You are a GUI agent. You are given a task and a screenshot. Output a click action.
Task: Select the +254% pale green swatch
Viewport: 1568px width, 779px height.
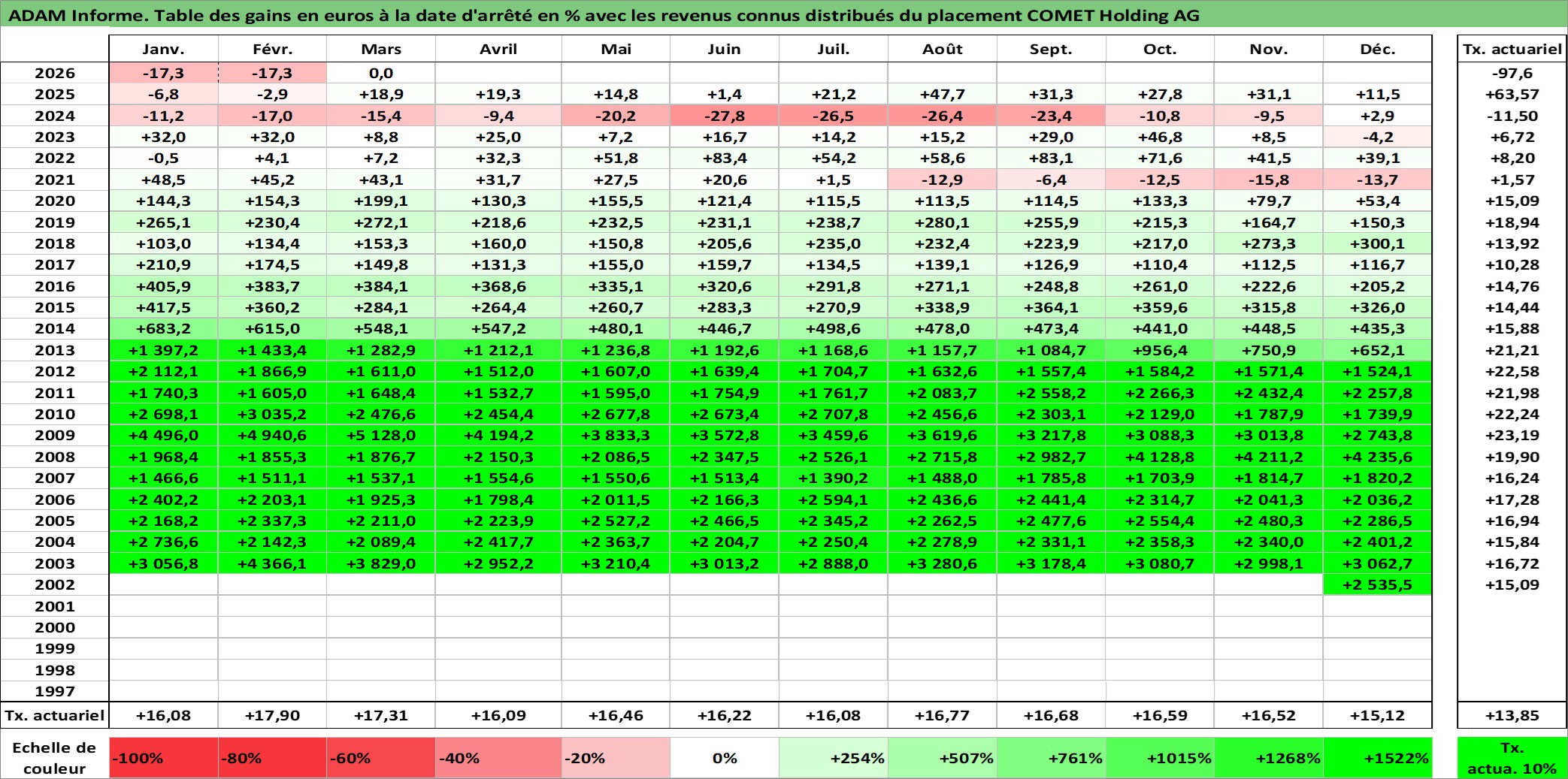click(834, 758)
